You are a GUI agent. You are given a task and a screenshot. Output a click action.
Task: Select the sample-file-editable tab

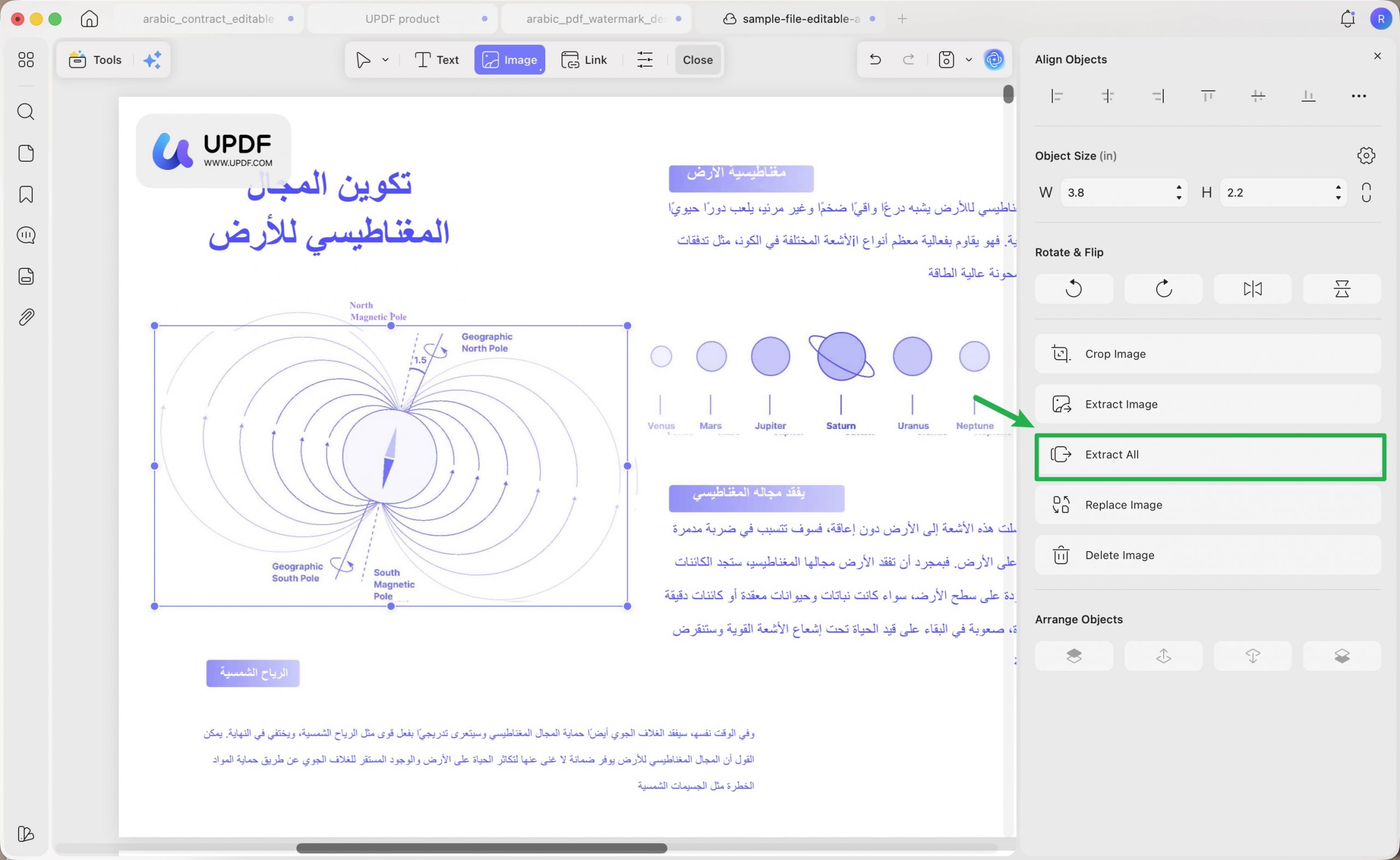[791, 19]
